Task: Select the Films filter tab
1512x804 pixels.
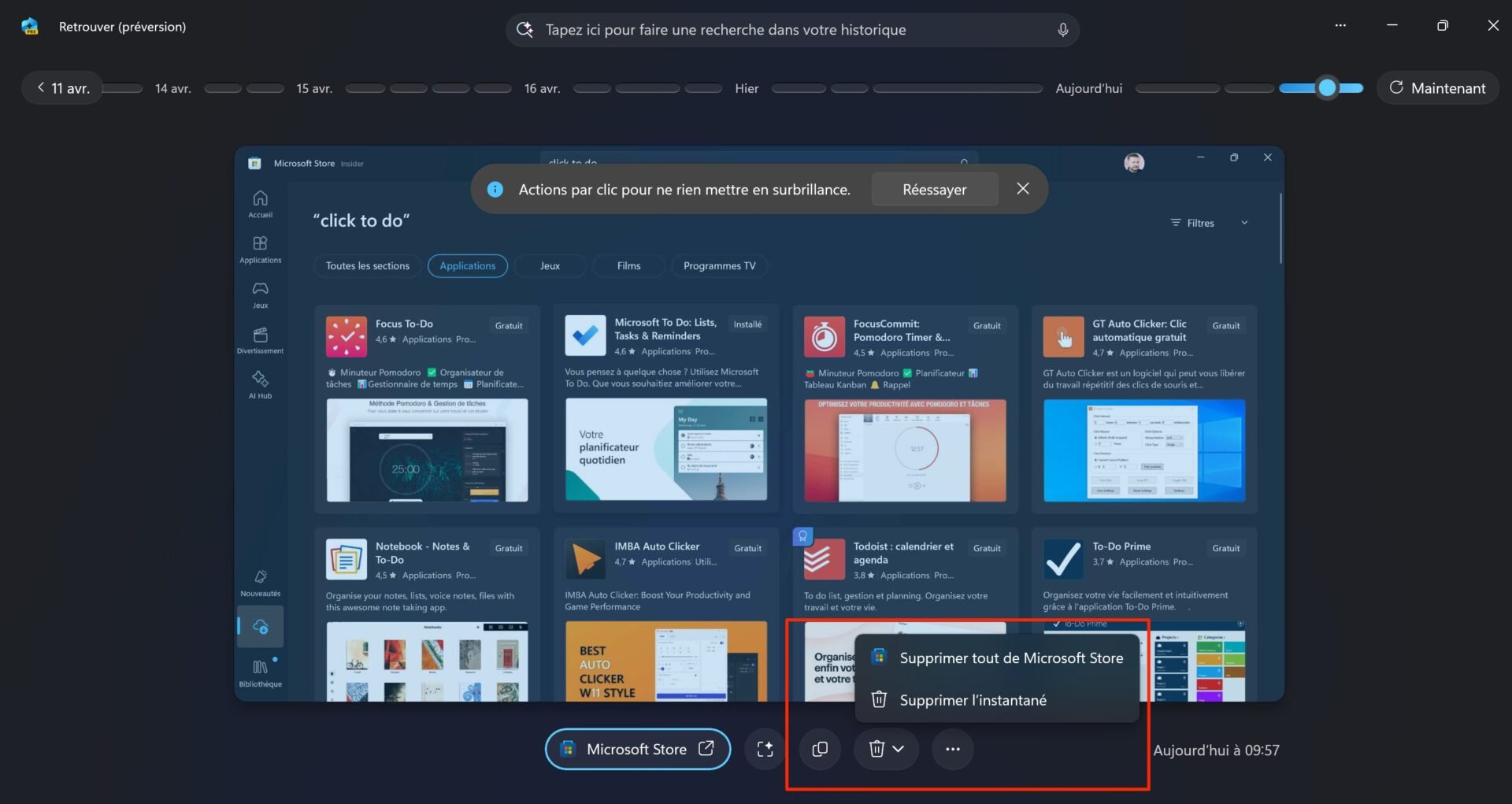Action: tap(628, 266)
